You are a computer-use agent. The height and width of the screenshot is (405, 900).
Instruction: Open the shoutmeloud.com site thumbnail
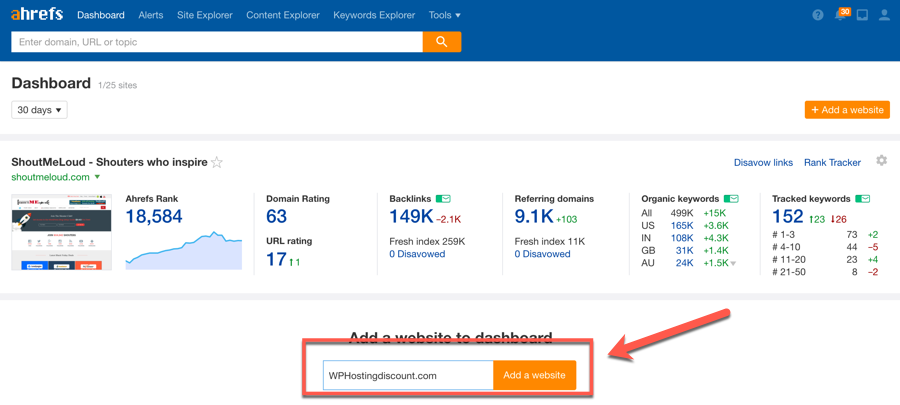pos(61,232)
